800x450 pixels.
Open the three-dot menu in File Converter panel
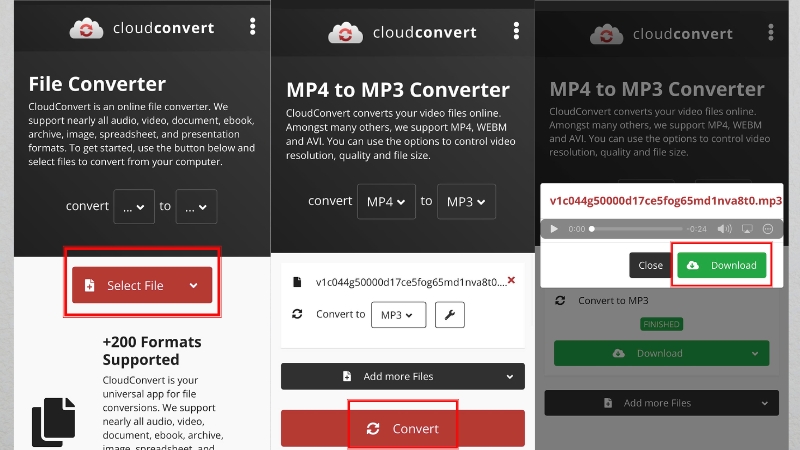(253, 27)
